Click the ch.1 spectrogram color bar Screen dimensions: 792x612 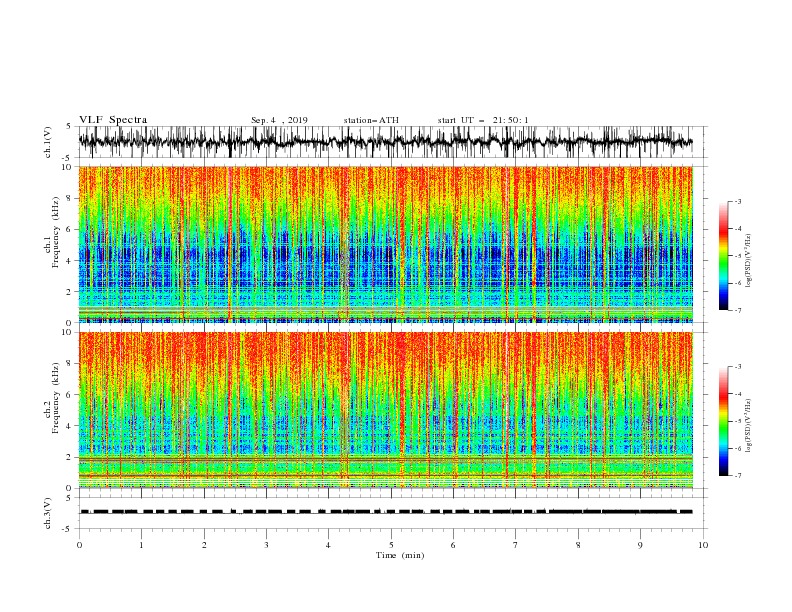[x=723, y=256]
